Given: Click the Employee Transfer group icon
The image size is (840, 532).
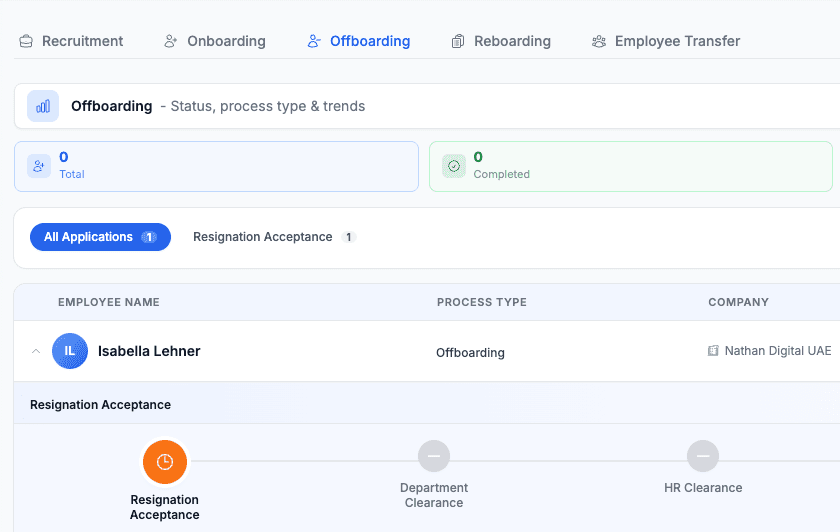Looking at the screenshot, I should coord(599,41).
